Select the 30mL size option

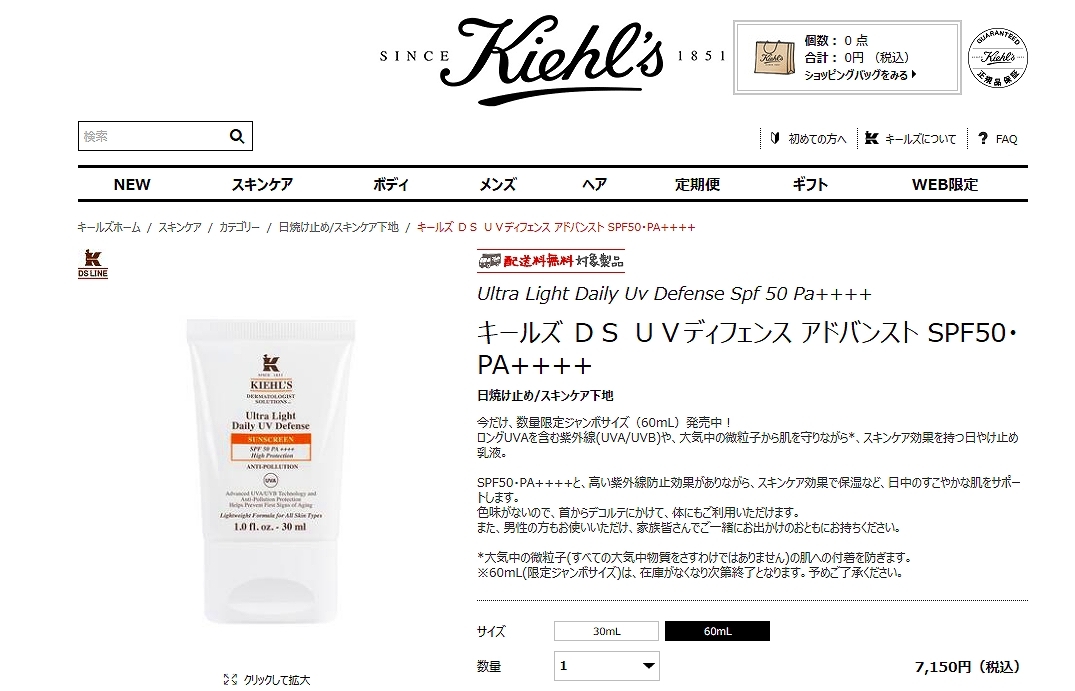[606, 631]
